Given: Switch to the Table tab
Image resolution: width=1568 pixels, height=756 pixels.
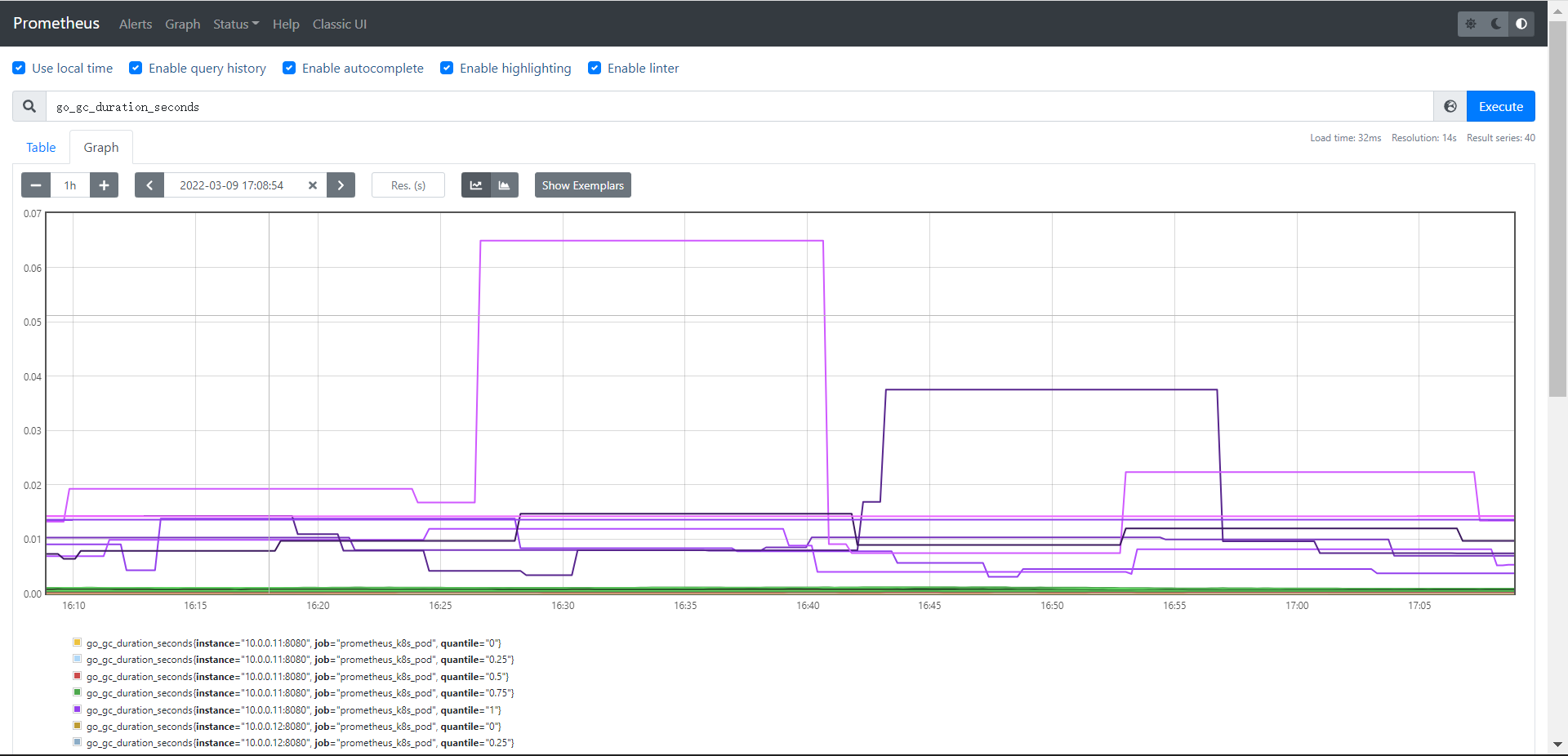Looking at the screenshot, I should [41, 147].
